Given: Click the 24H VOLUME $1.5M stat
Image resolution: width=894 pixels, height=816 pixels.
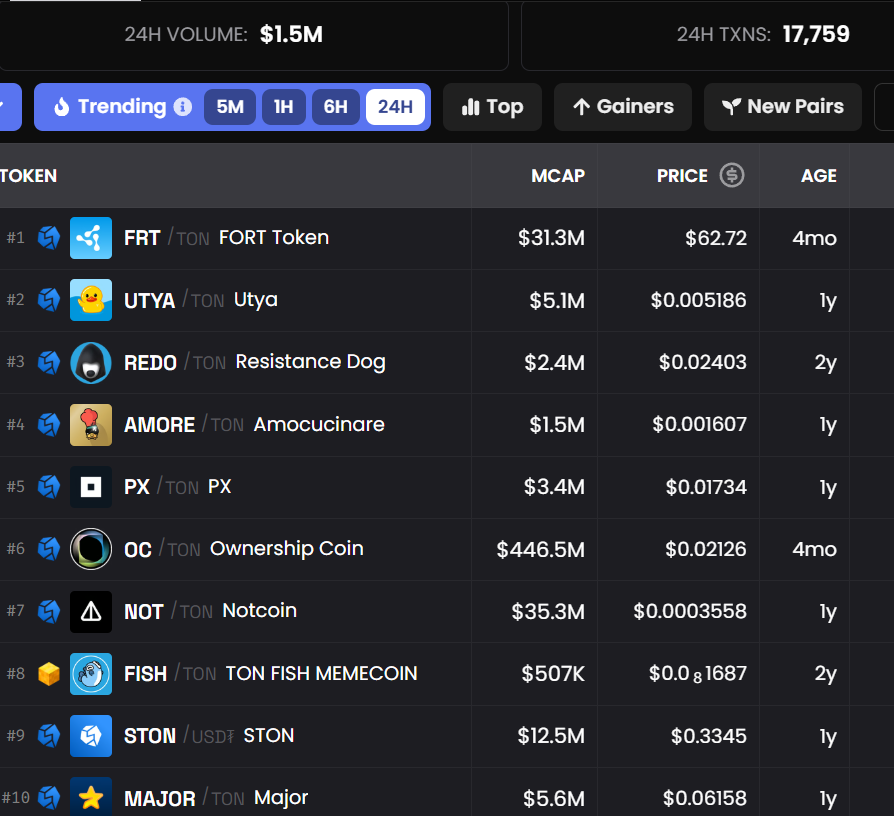Looking at the screenshot, I should (224, 34).
